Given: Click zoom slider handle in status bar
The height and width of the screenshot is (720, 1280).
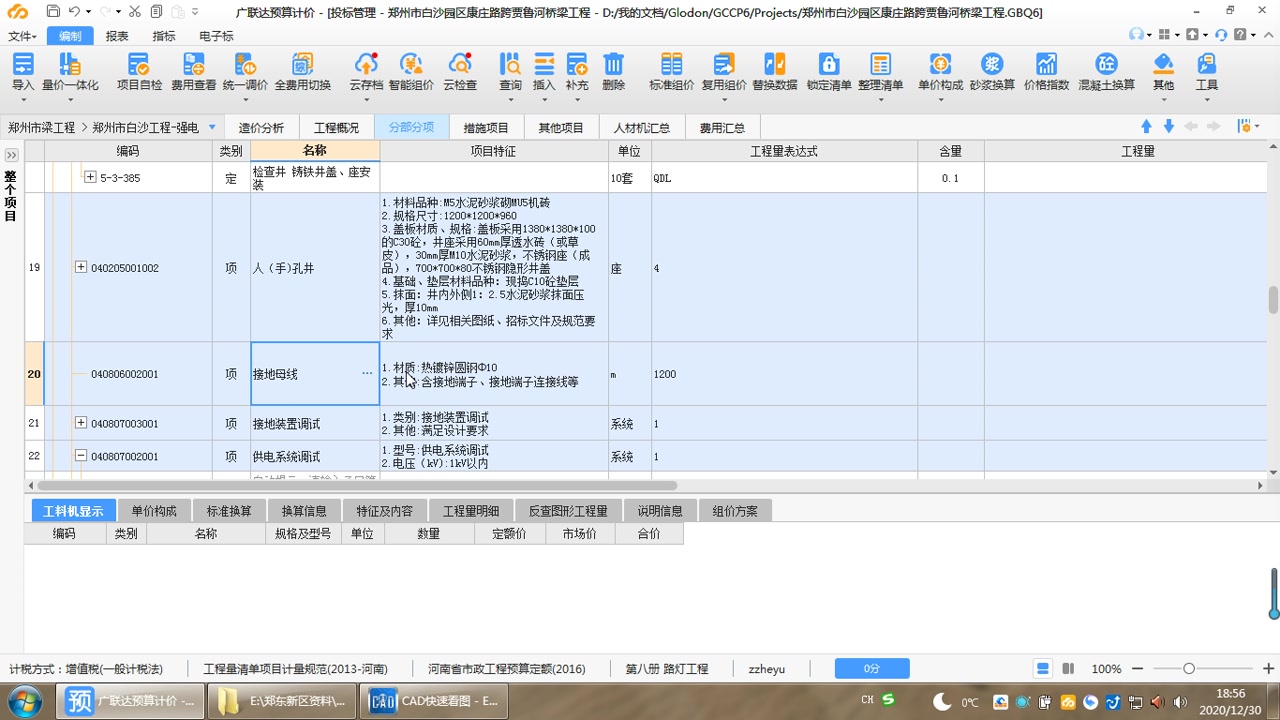Looking at the screenshot, I should coord(1189,668).
